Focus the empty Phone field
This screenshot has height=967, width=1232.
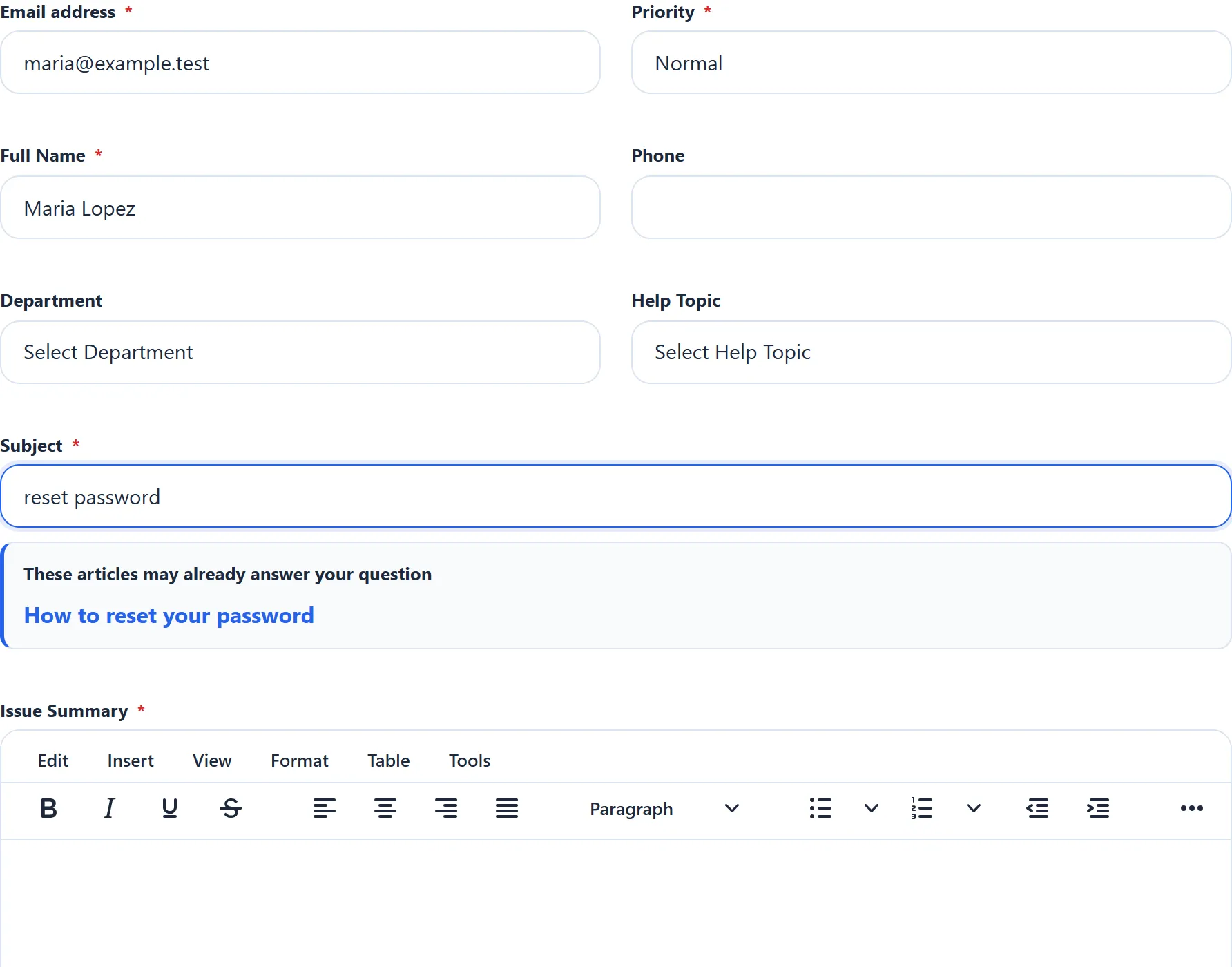pyautogui.click(x=931, y=207)
